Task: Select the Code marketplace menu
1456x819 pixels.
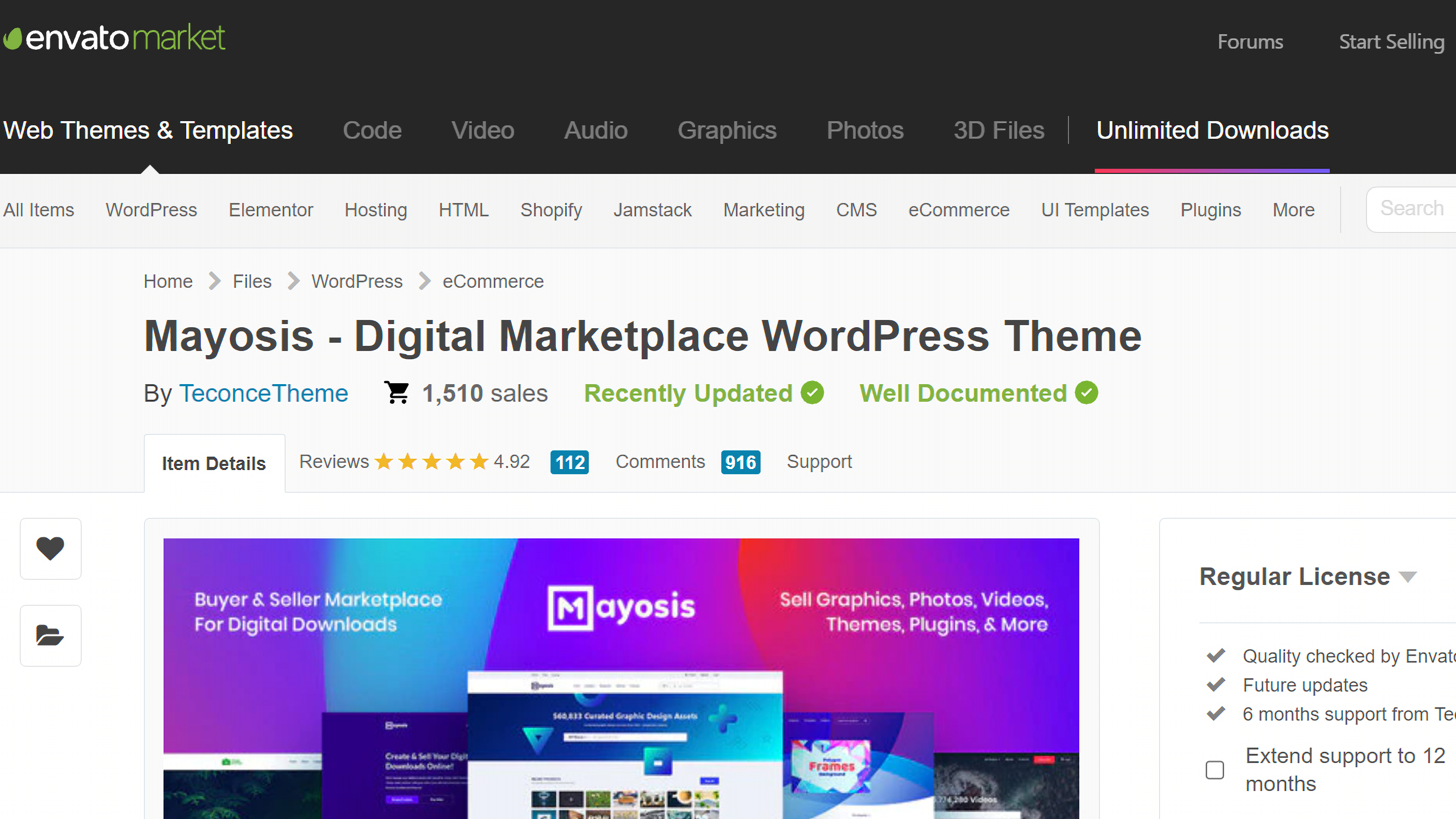Action: [372, 130]
